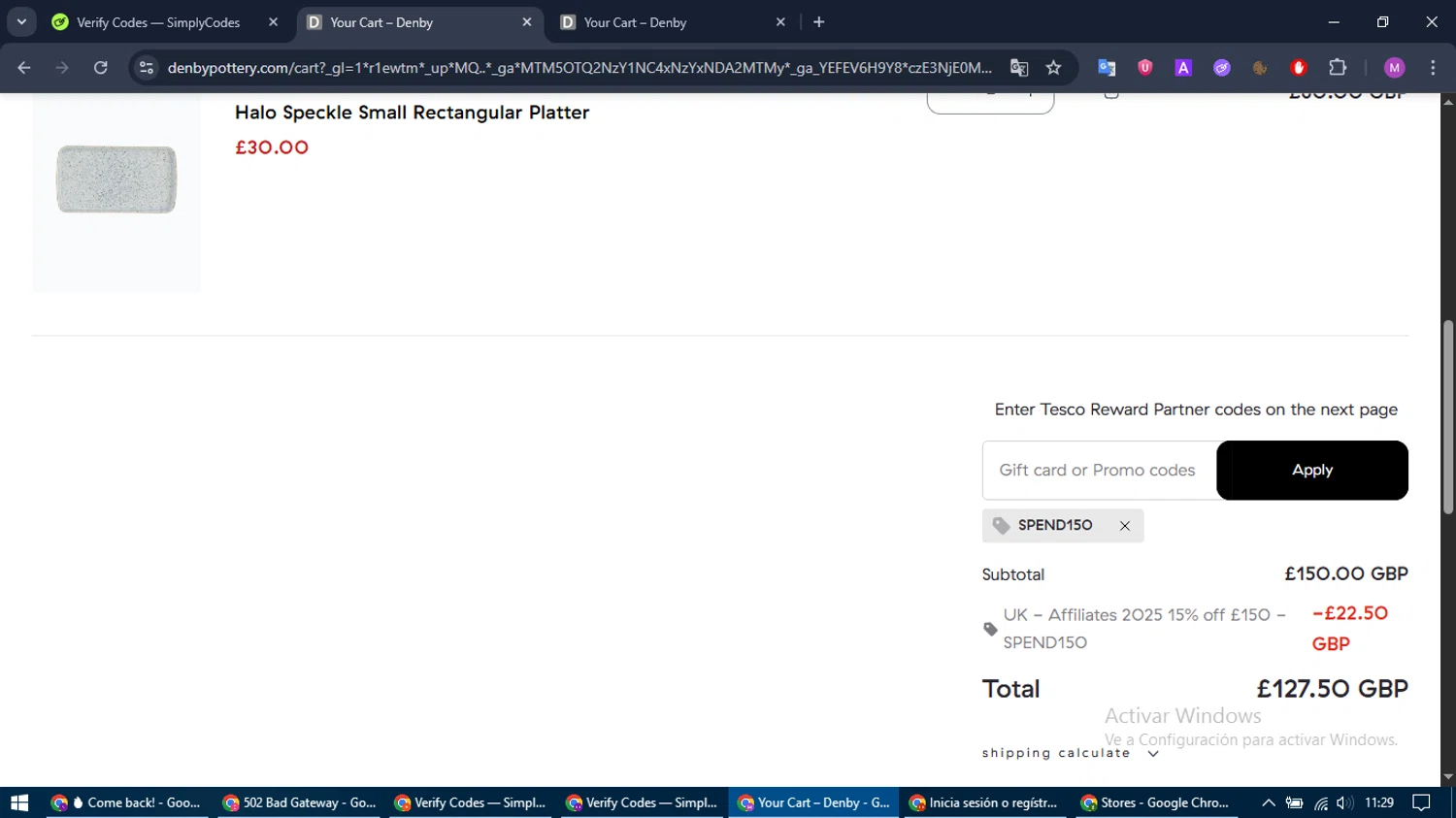
Task: Open 'Inicia sesión o registr...' taskbar window
Action: [x=984, y=802]
